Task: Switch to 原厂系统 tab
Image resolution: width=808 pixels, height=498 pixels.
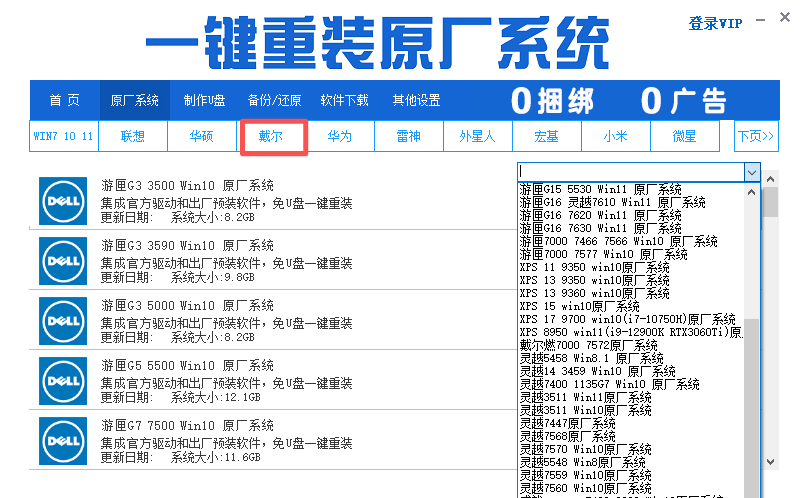Action: (134, 100)
